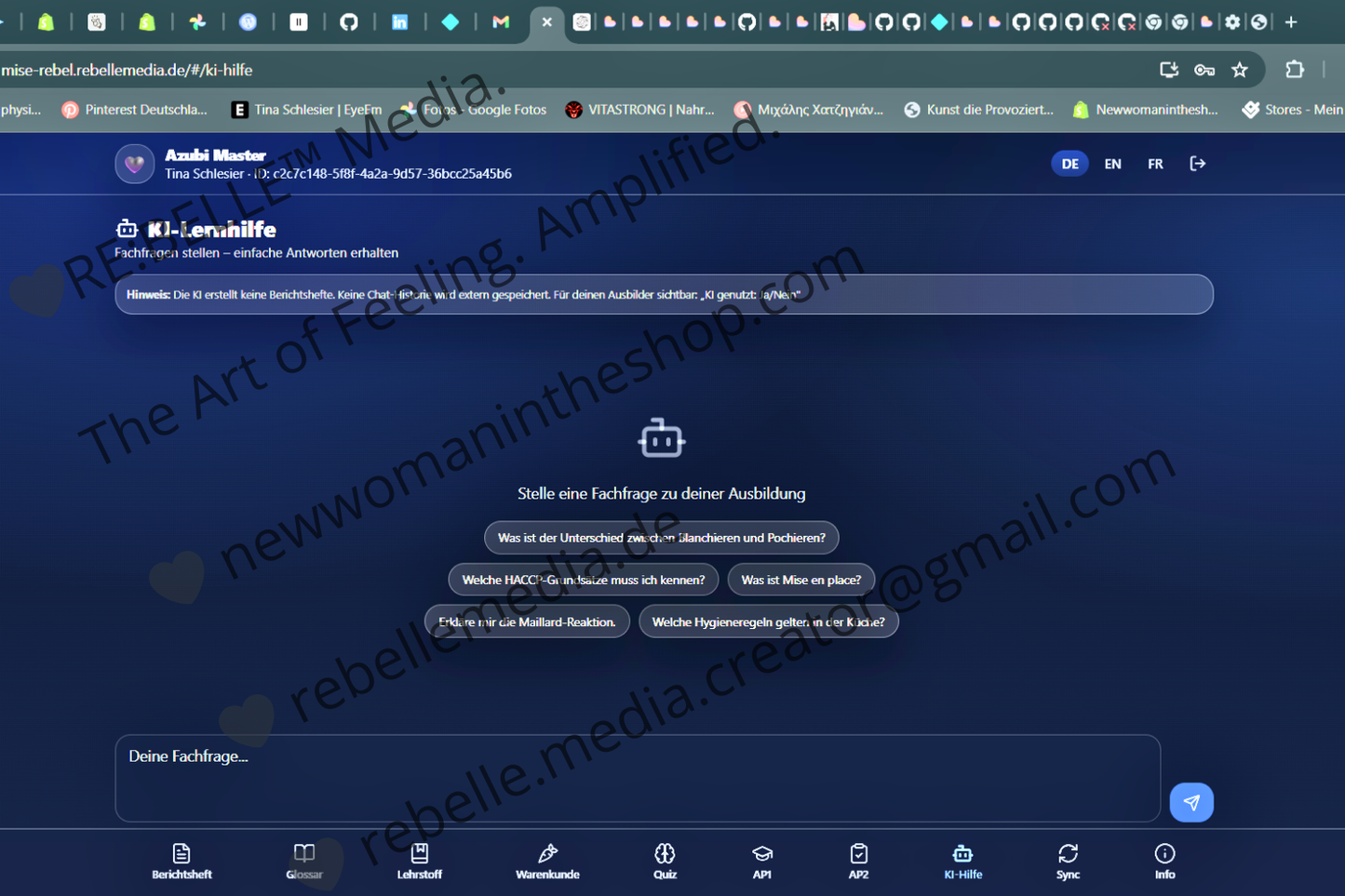Open the Berichtsheft section
The width and height of the screenshot is (1345, 896).
(x=181, y=861)
